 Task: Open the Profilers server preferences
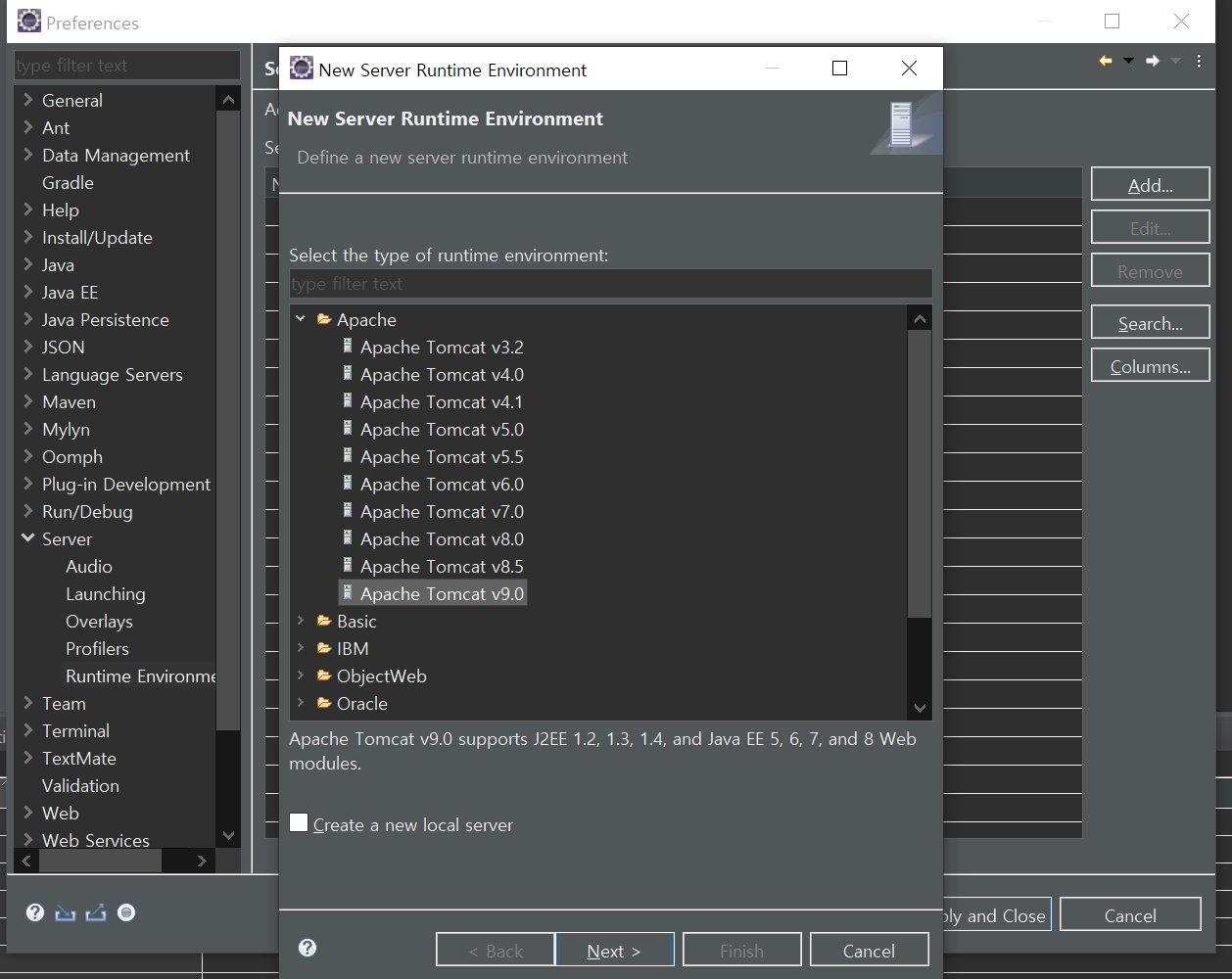97,648
